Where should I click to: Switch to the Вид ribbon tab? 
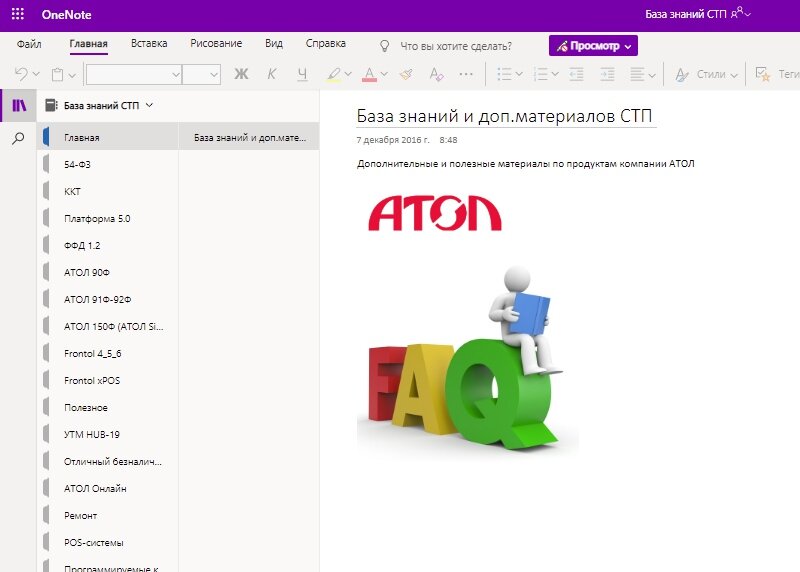click(x=274, y=43)
